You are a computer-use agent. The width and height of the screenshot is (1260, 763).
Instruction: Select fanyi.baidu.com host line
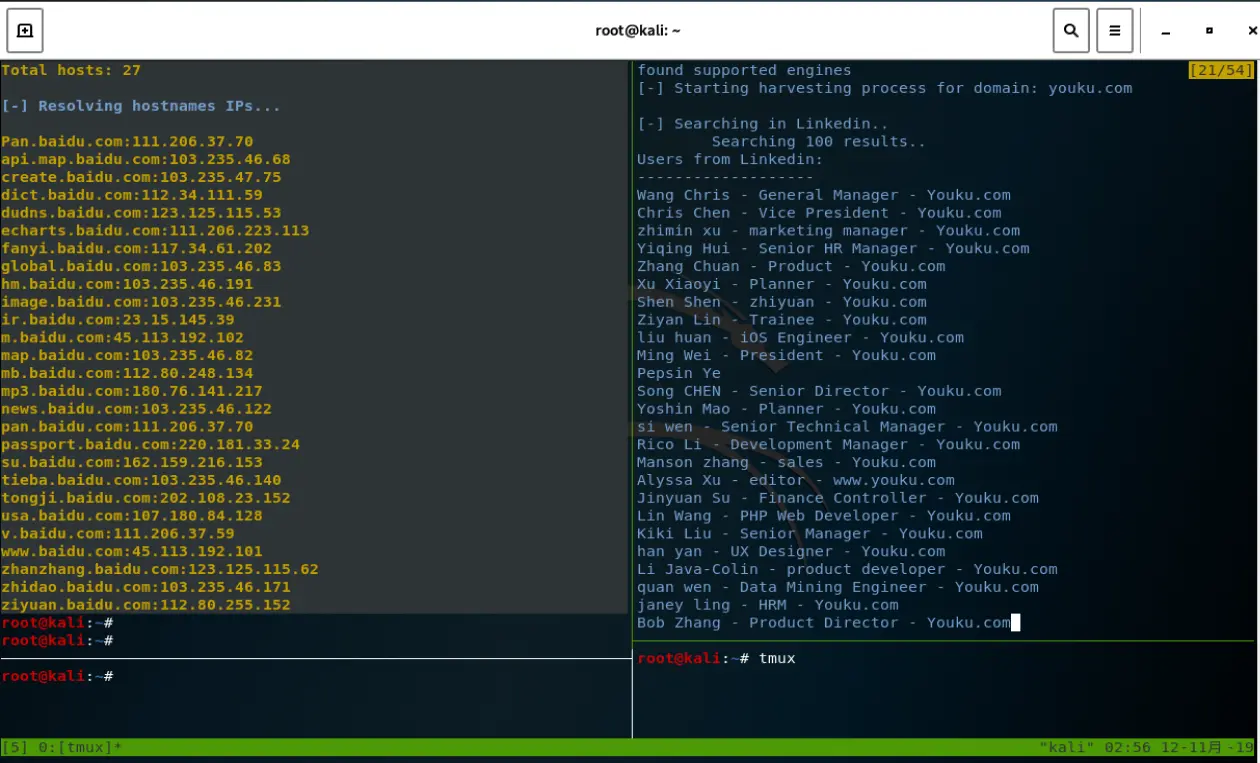point(136,248)
